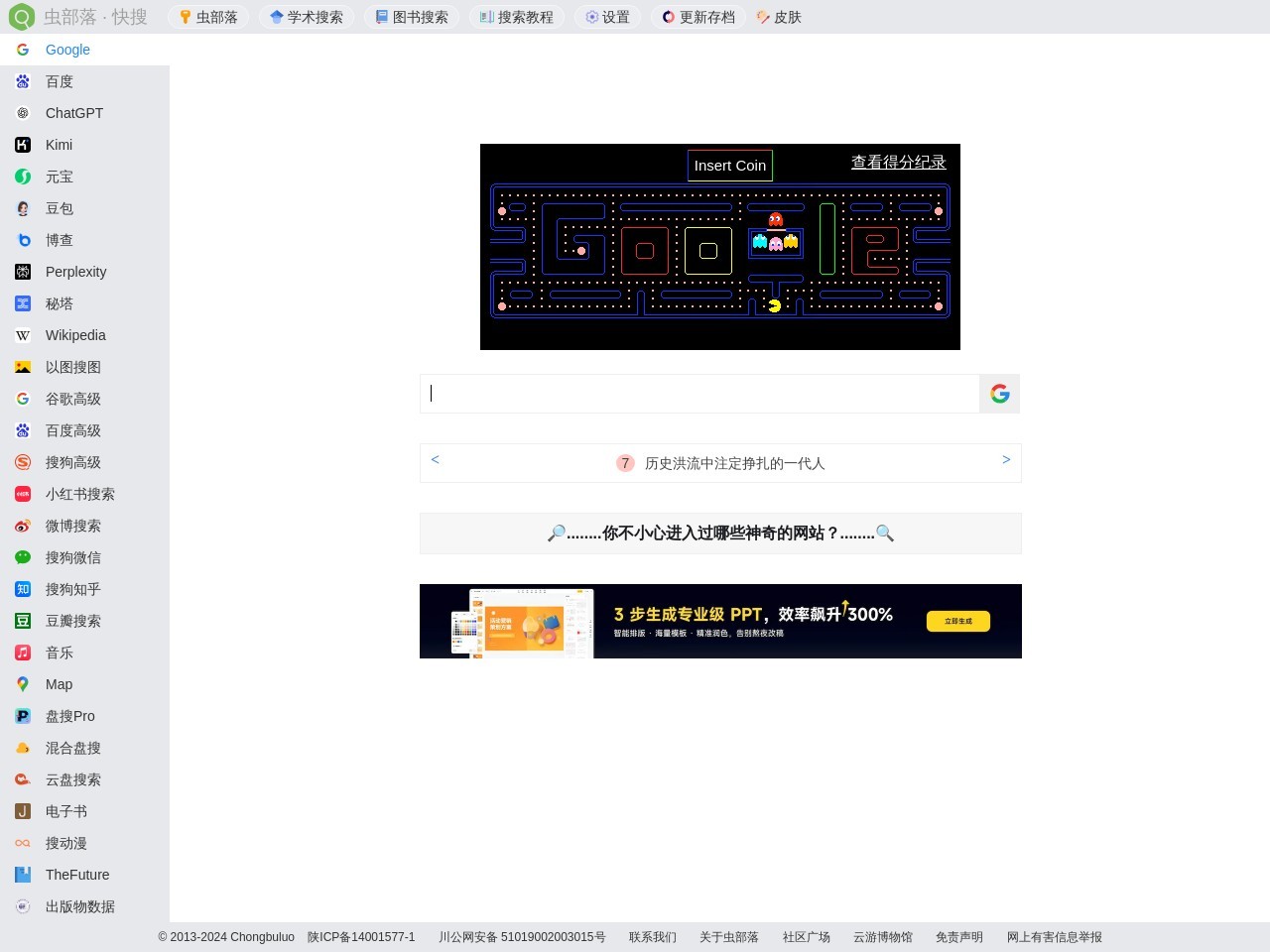The width and height of the screenshot is (1270, 952).
Task: Open the 联系我们 footer link
Action: click(x=652, y=937)
